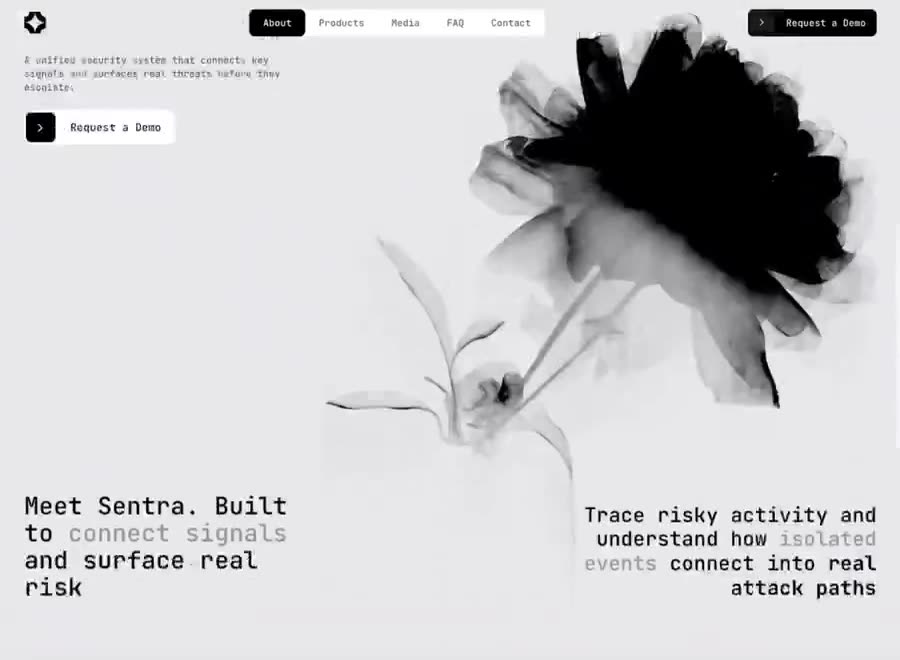Click chevron icon in header demo button
The image size is (900, 660).
(x=762, y=23)
